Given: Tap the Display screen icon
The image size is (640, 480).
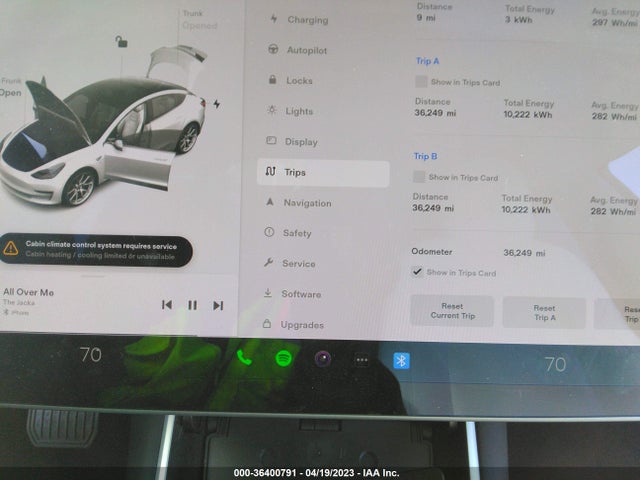Looking at the screenshot, I should tap(271, 140).
